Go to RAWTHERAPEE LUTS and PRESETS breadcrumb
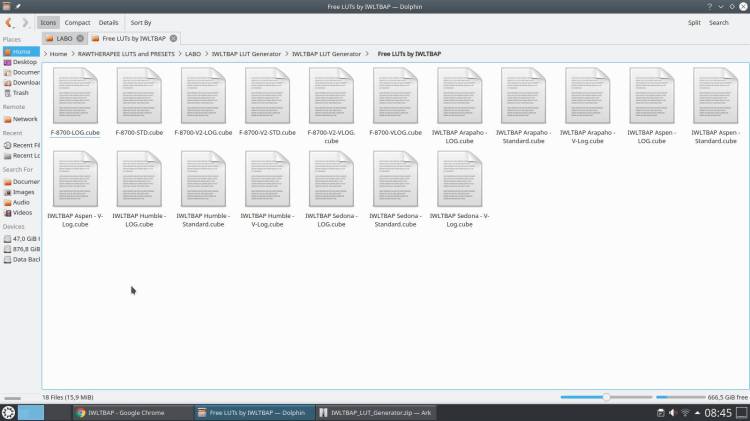 point(126,54)
